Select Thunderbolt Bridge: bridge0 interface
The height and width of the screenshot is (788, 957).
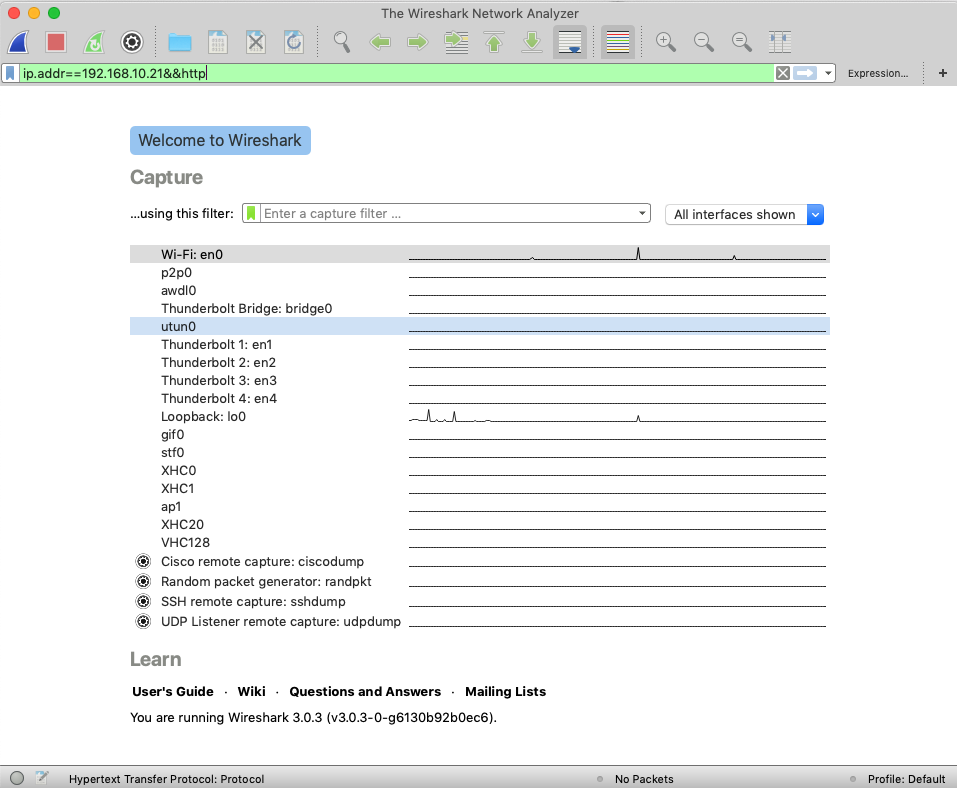click(x=479, y=308)
